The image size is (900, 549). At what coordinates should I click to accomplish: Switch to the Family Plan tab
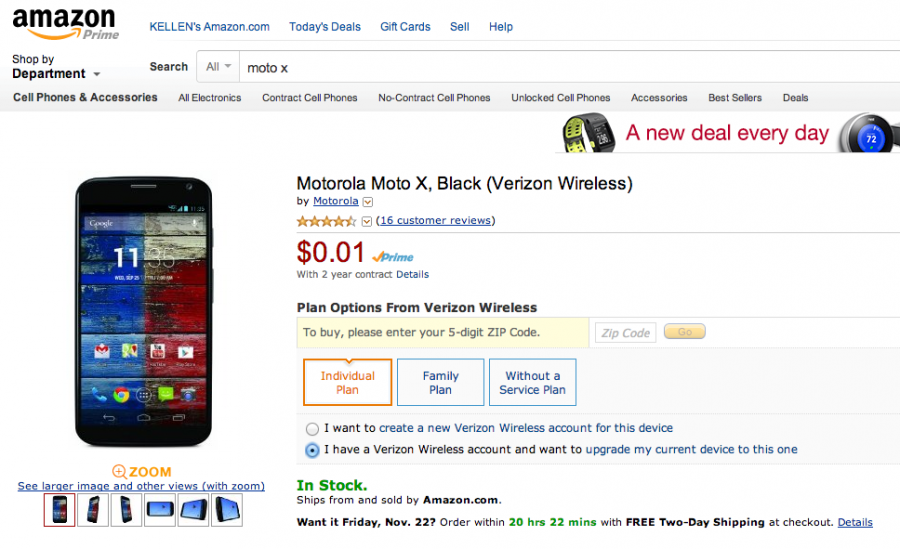[440, 383]
